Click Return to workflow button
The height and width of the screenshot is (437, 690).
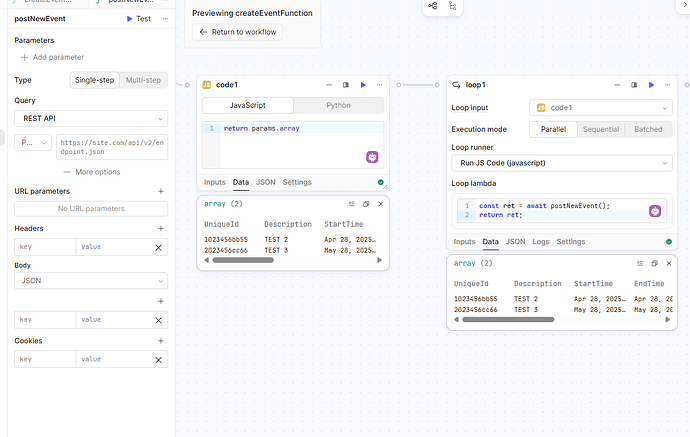tap(238, 32)
